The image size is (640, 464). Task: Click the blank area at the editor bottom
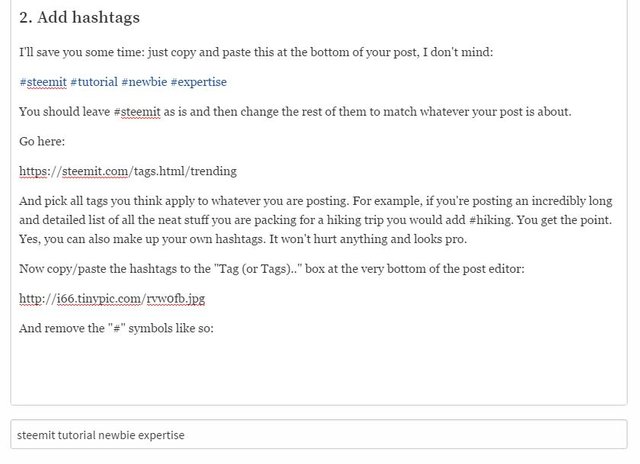318,375
